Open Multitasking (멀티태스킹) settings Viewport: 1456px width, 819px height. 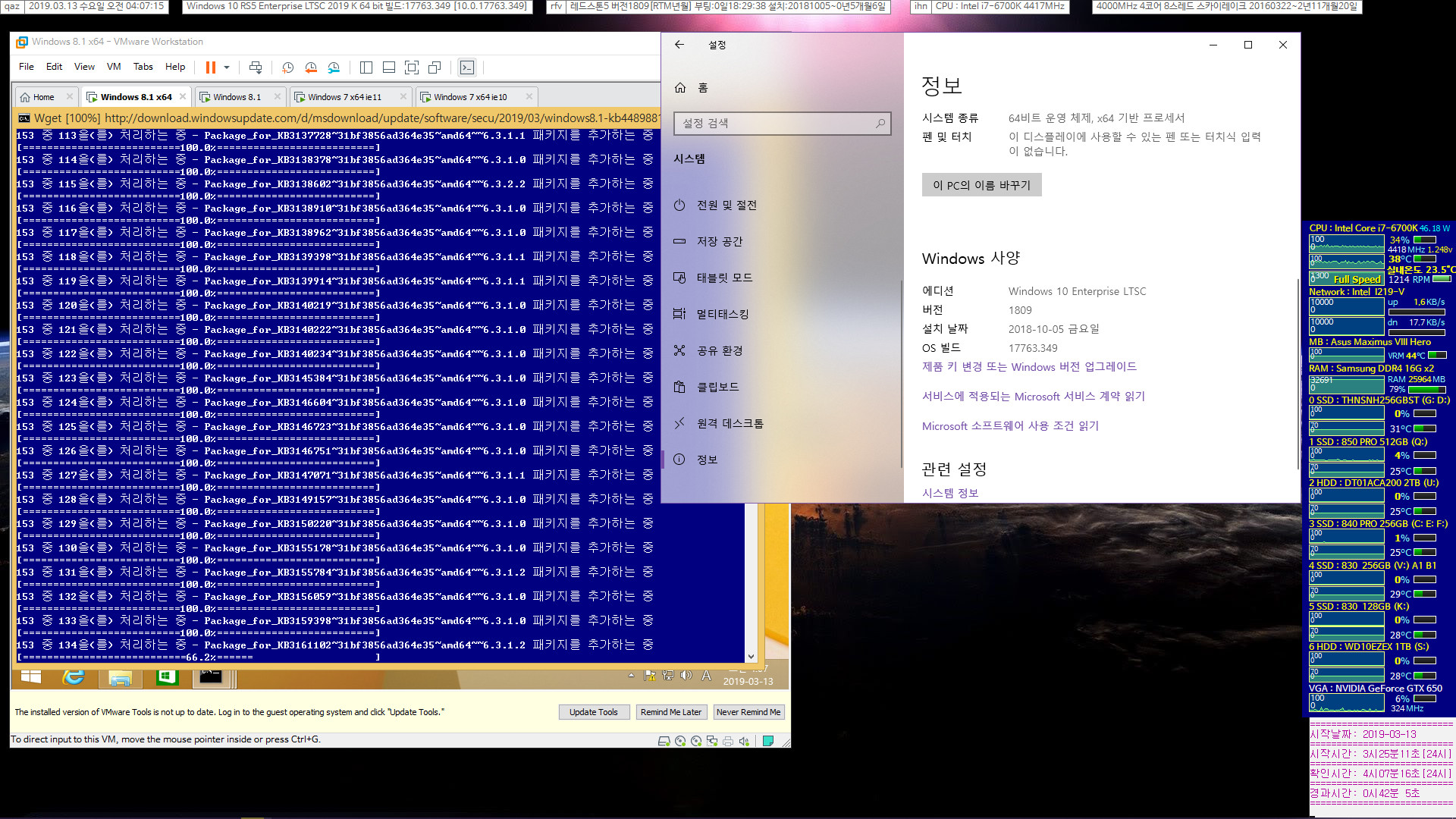click(782, 314)
